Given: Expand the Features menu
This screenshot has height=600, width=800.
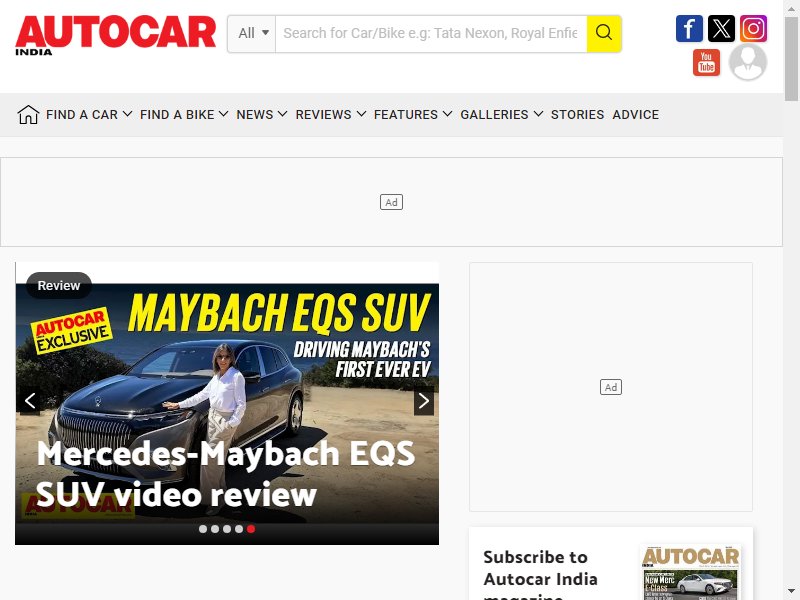Looking at the screenshot, I should 413,115.
